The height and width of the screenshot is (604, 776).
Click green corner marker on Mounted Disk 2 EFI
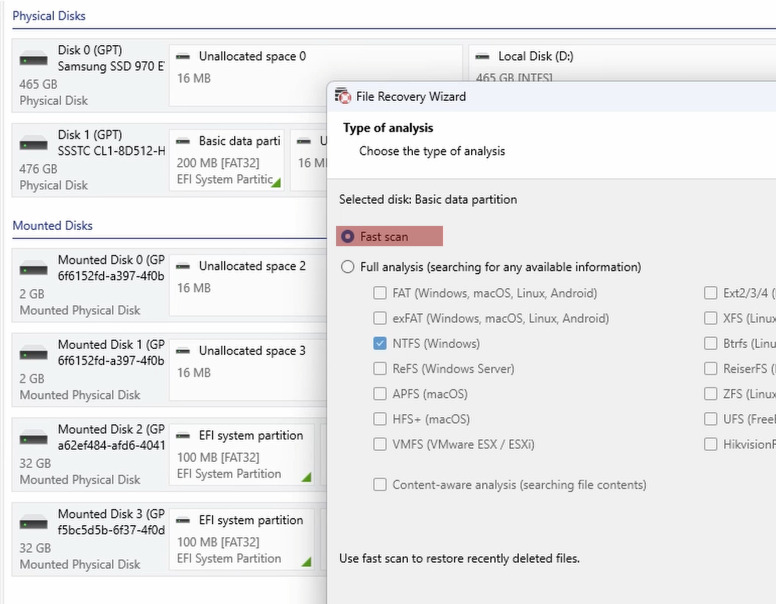(x=306, y=477)
